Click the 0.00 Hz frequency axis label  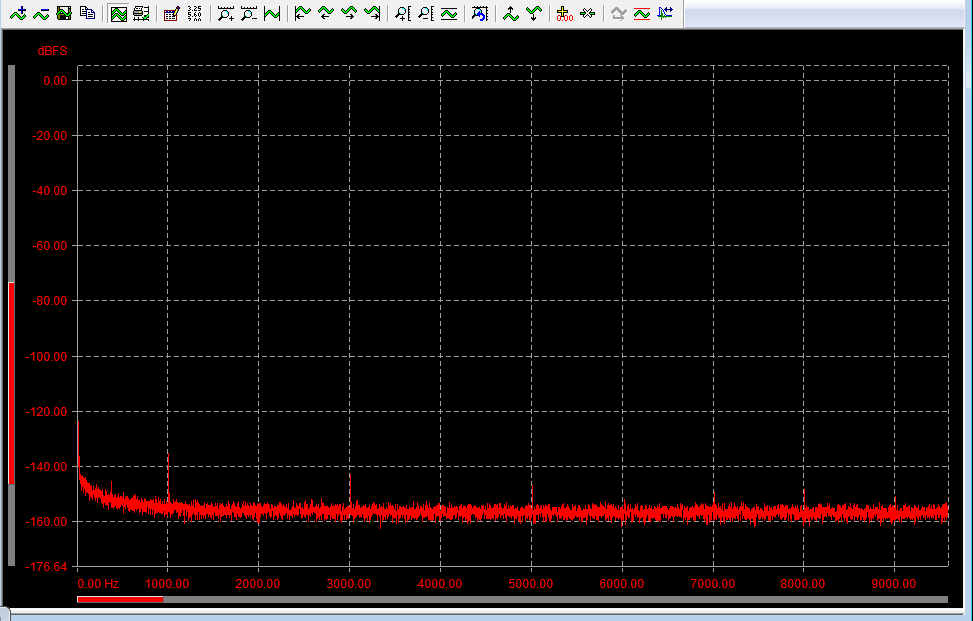98,584
